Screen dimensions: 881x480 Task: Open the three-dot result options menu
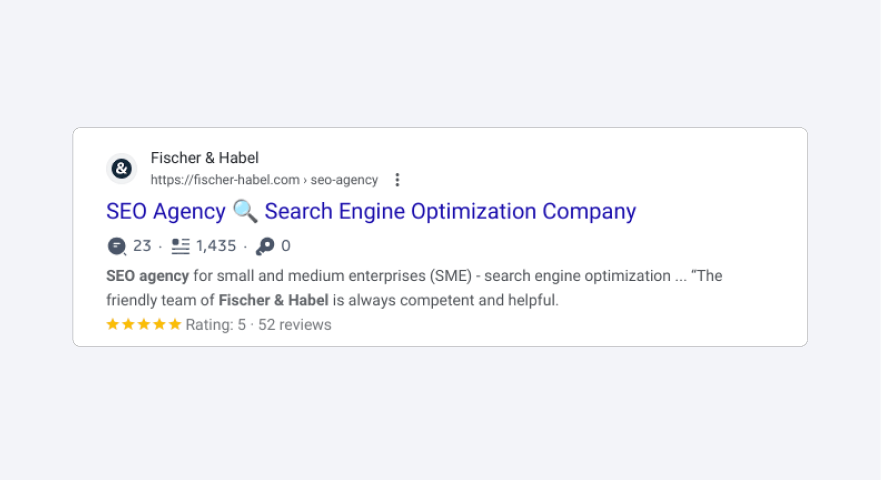point(397,180)
